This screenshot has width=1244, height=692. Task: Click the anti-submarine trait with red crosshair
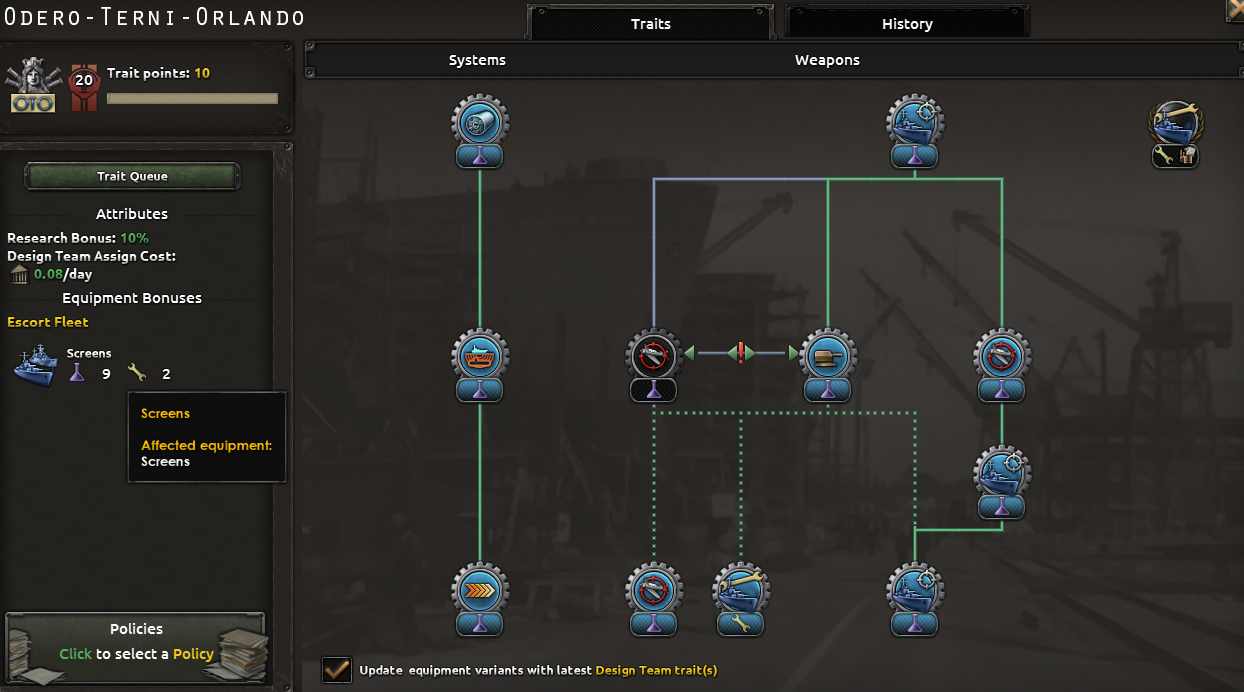[653, 355]
